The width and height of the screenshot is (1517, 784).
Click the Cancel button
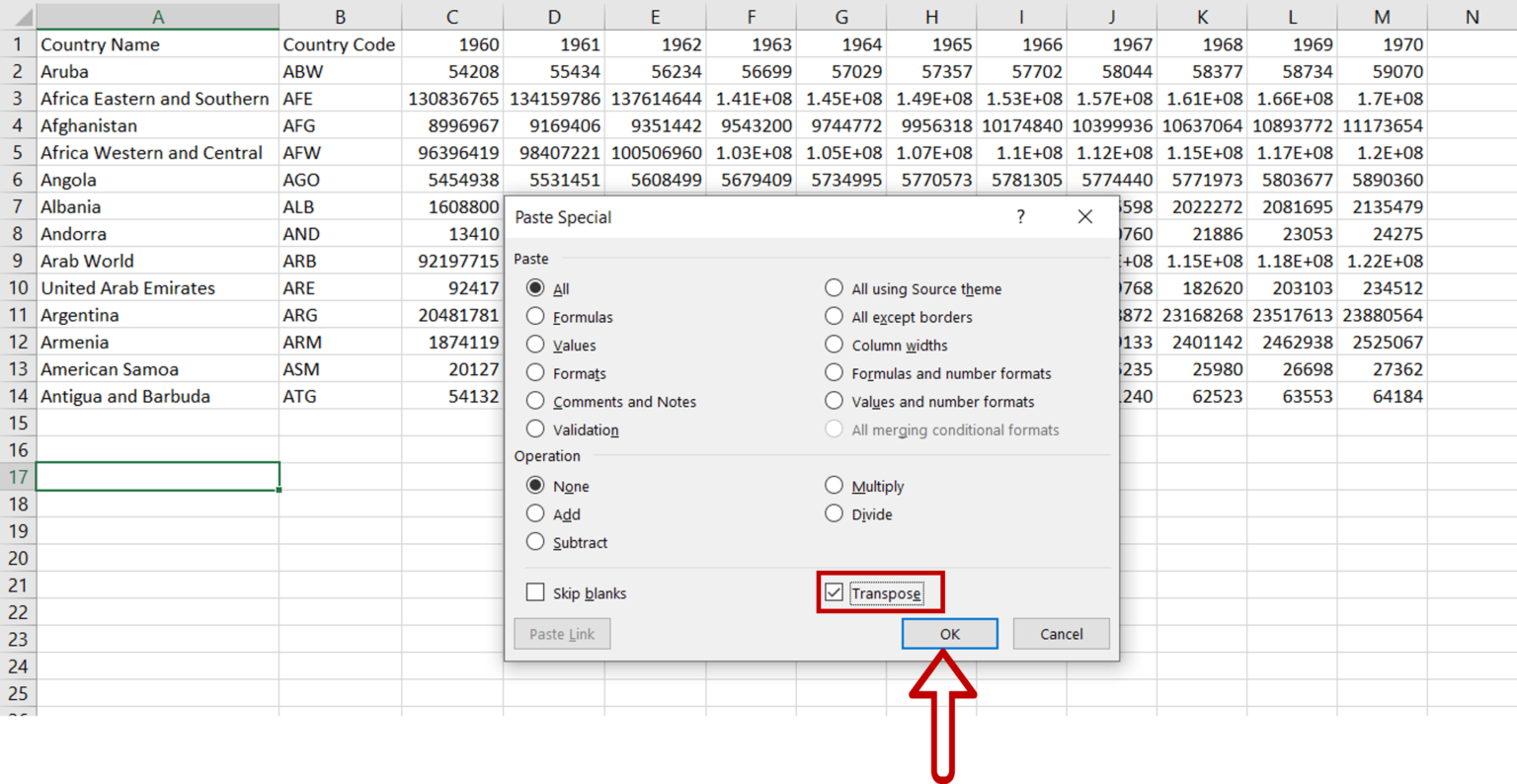point(1061,633)
